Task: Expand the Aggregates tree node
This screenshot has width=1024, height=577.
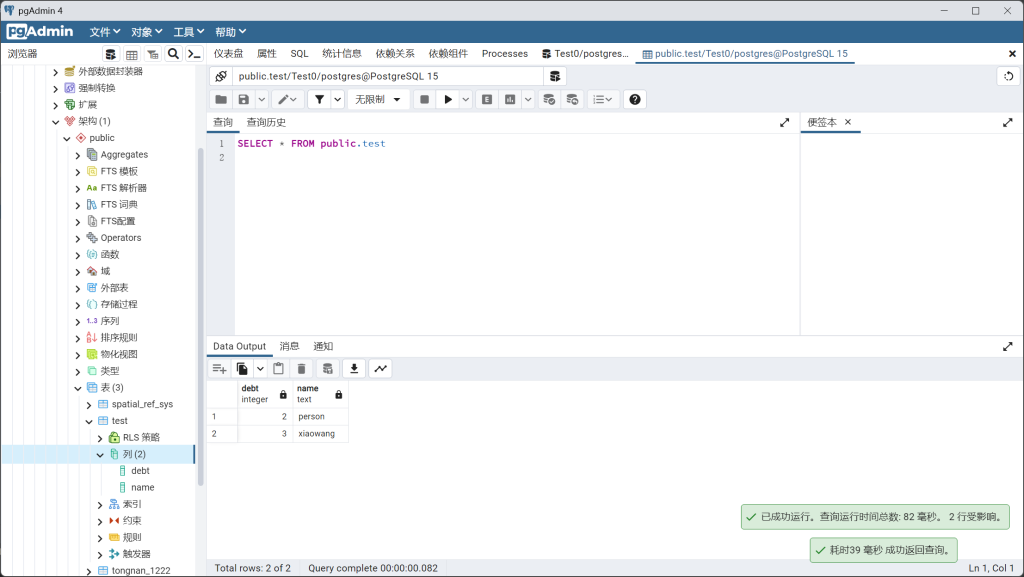Action: (x=78, y=155)
